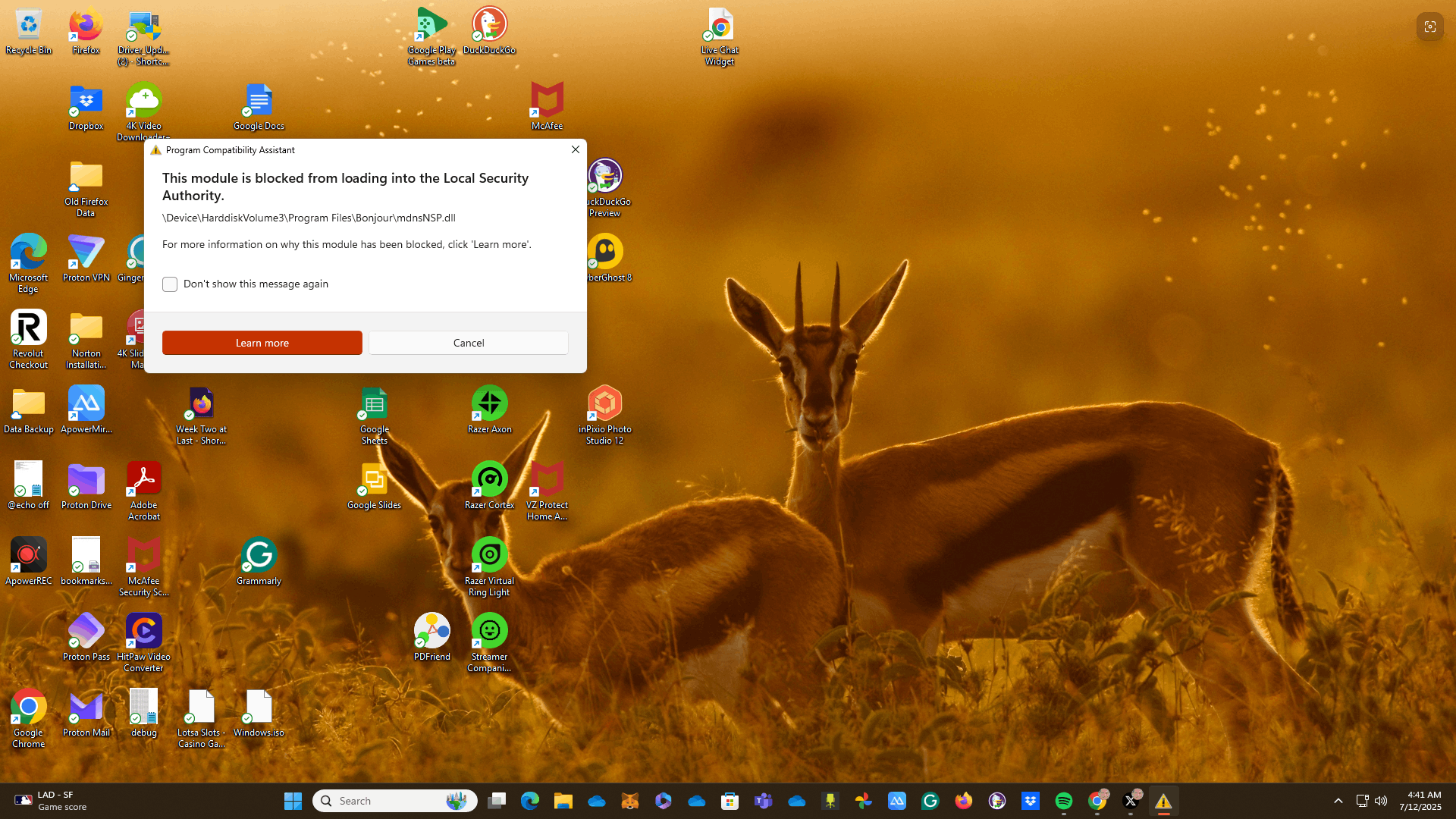Select the Google Slides desktop icon
The width and height of the screenshot is (1456, 819).
click(374, 487)
